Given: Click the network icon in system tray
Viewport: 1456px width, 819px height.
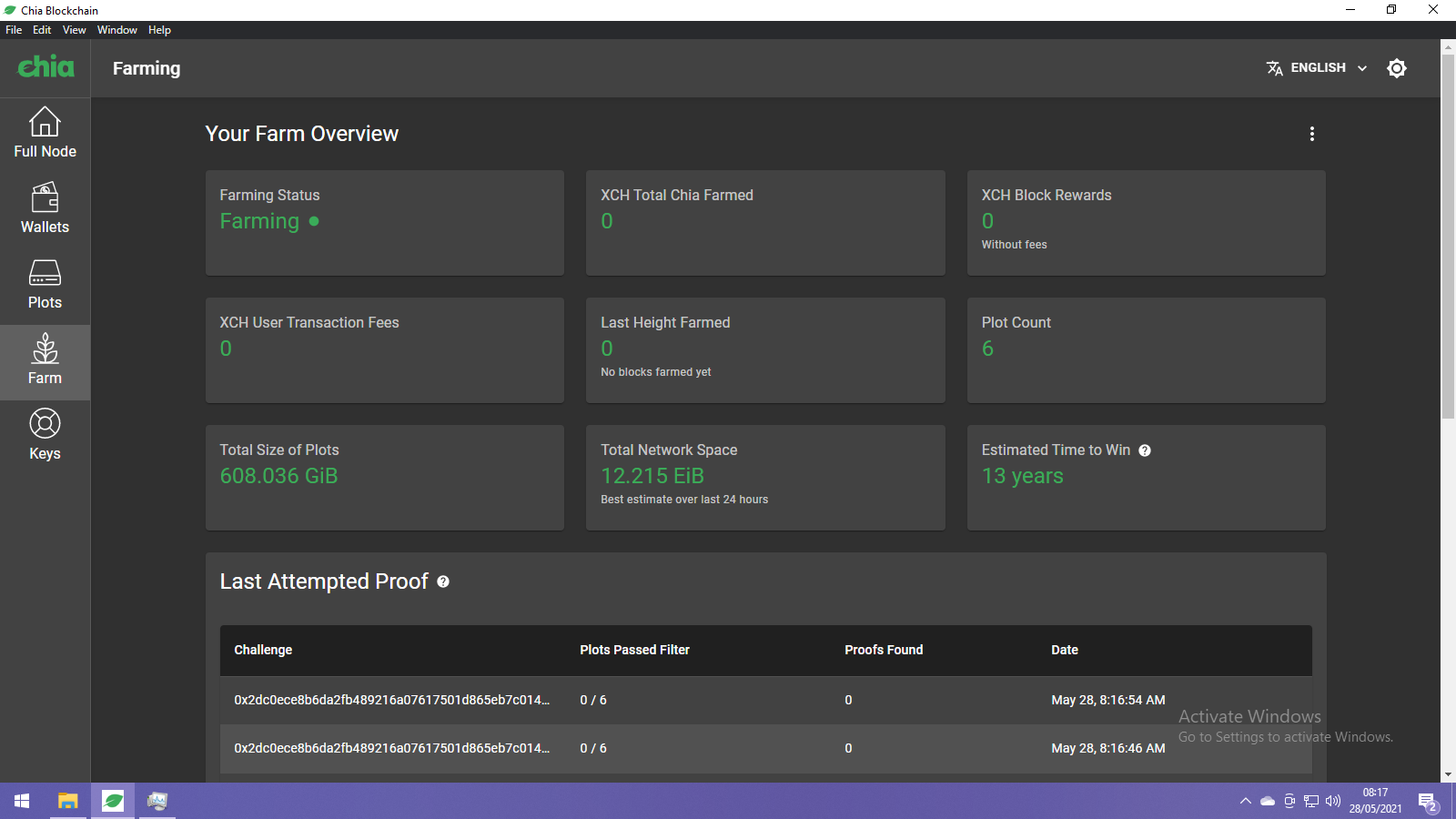Looking at the screenshot, I should pyautogui.click(x=1311, y=801).
